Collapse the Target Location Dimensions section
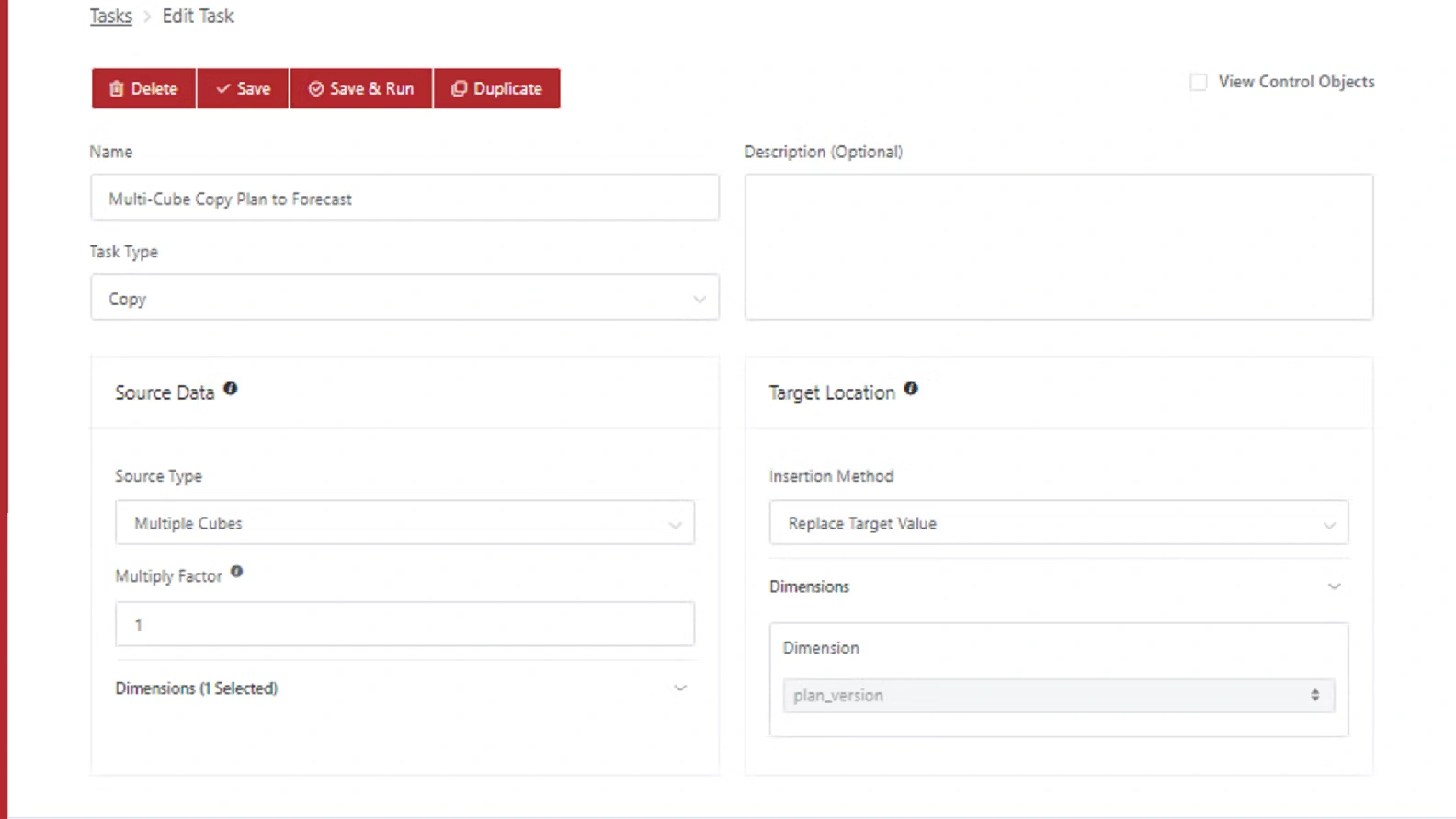Screen dimensions: 1456x819 (1334, 586)
